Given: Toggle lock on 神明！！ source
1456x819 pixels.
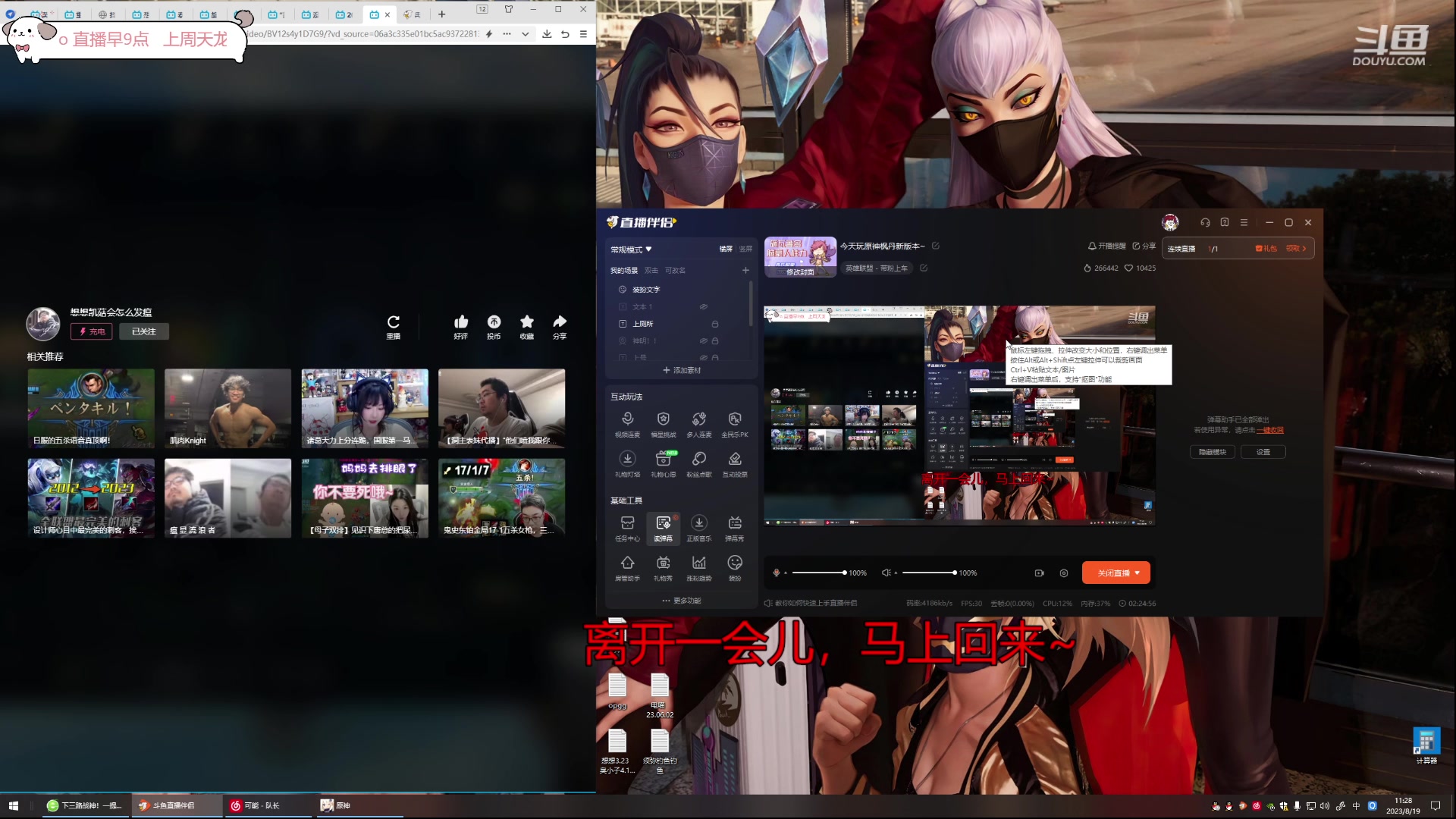Looking at the screenshot, I should click(714, 341).
